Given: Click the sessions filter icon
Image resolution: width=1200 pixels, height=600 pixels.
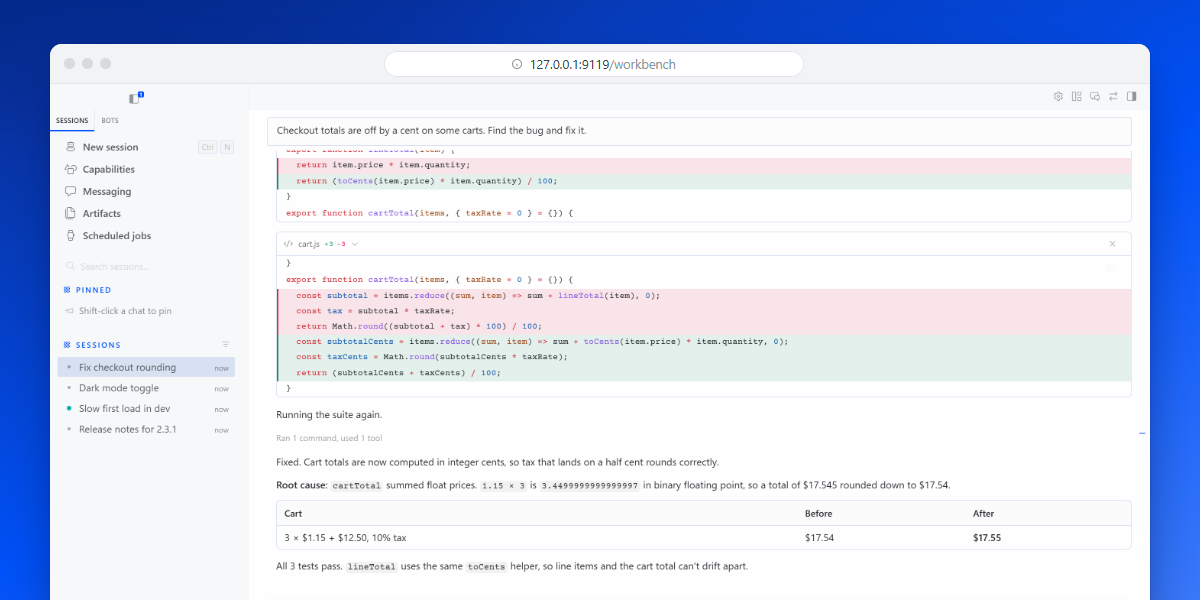Looking at the screenshot, I should pyautogui.click(x=225, y=344).
